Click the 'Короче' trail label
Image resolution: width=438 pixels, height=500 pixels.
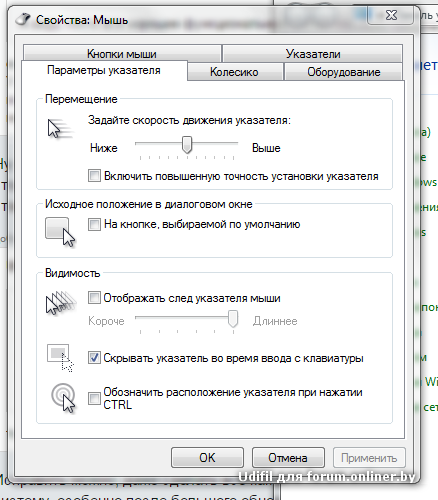point(106,321)
